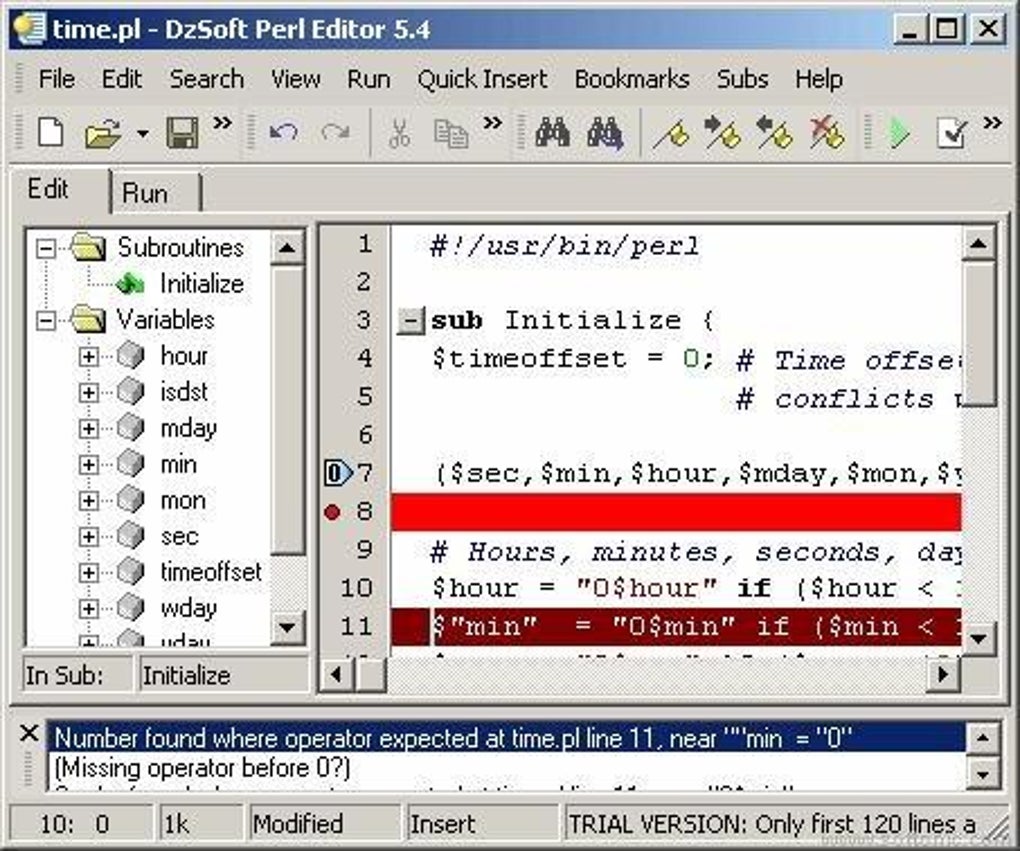The width and height of the screenshot is (1020, 851).
Task: Expand the mon variable node
Action: pyautogui.click(x=88, y=500)
